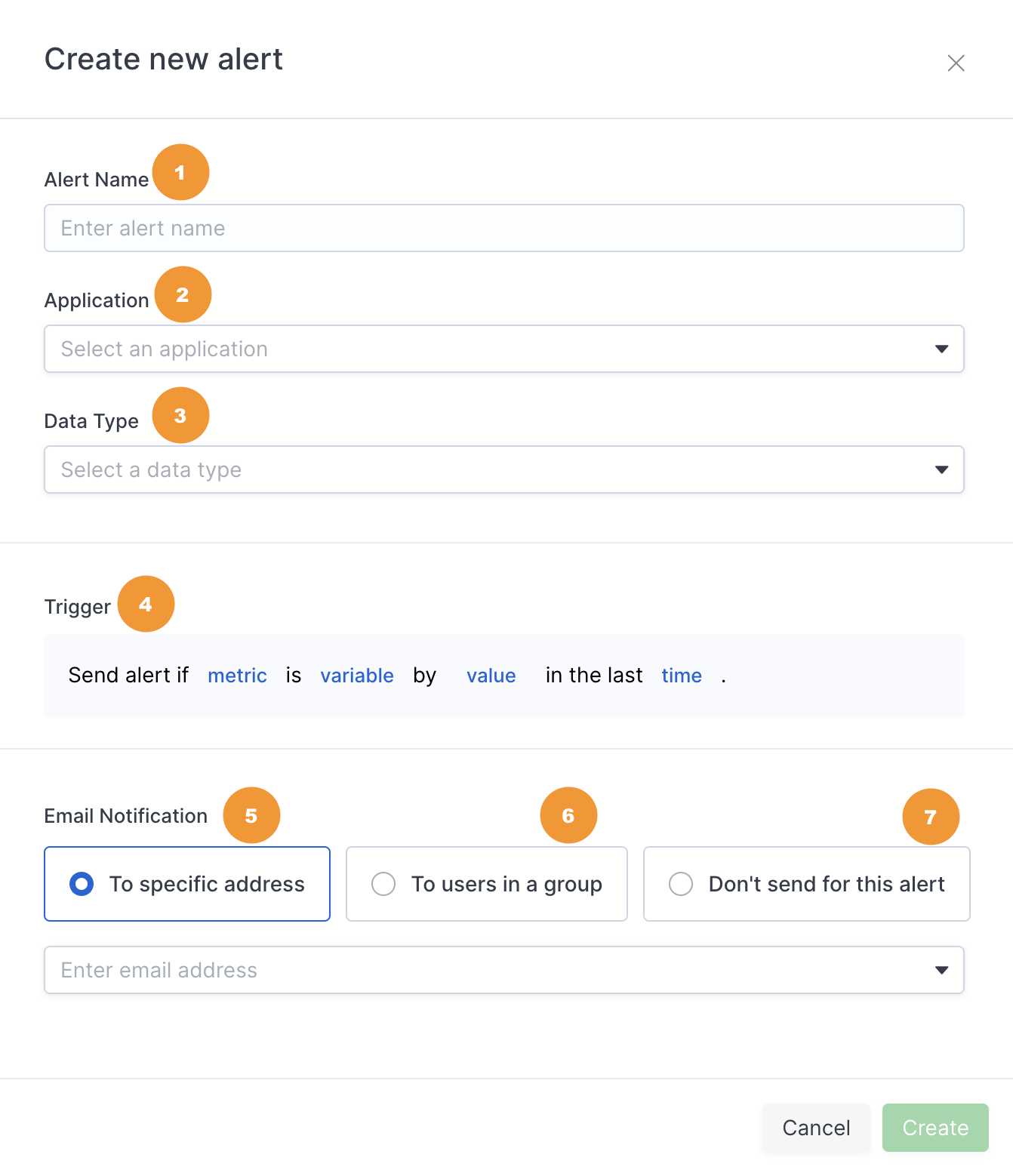
Task: Focus the Enter alert name field
Action: click(x=504, y=228)
